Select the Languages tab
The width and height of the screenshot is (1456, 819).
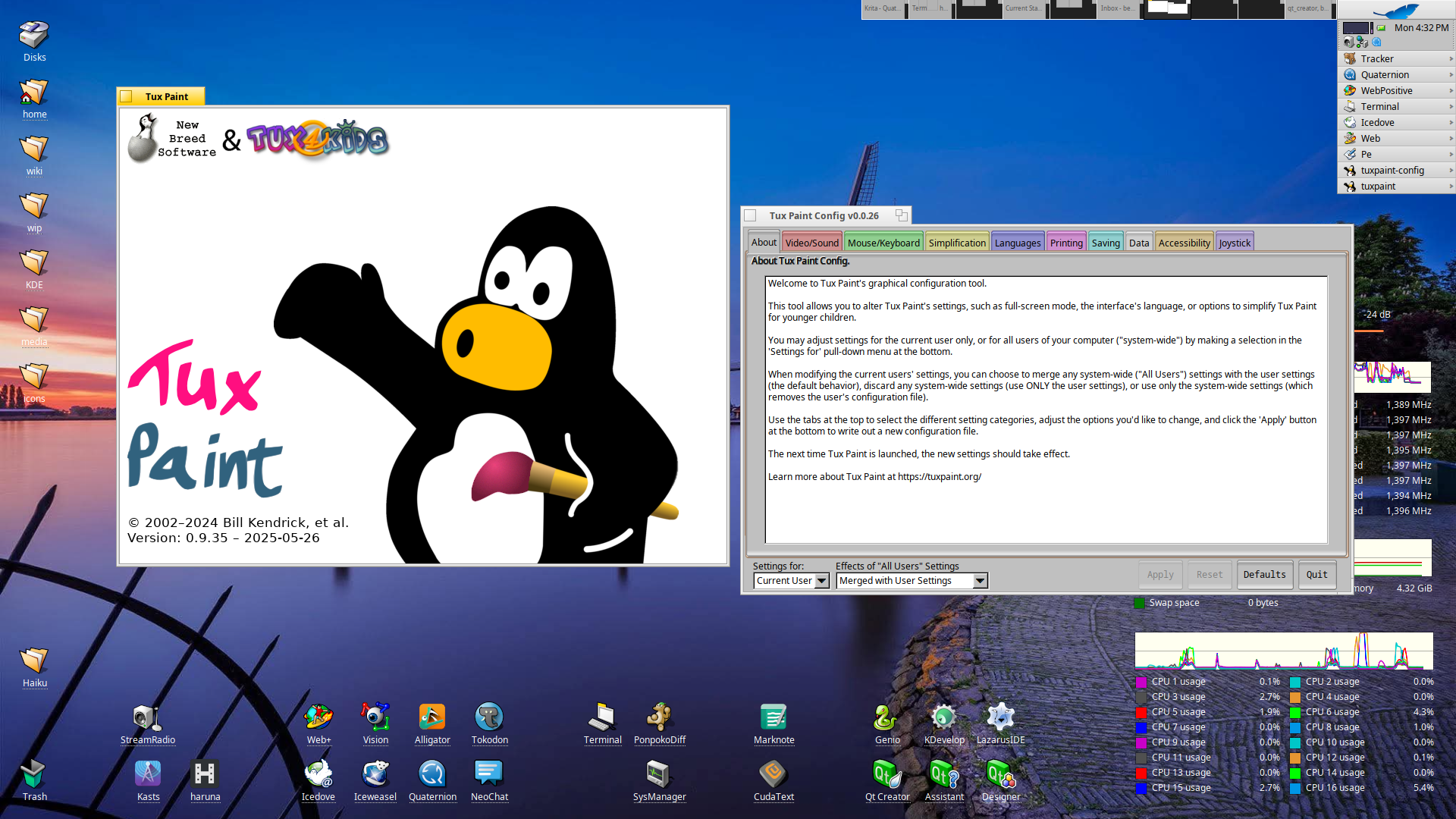coord(1017,243)
